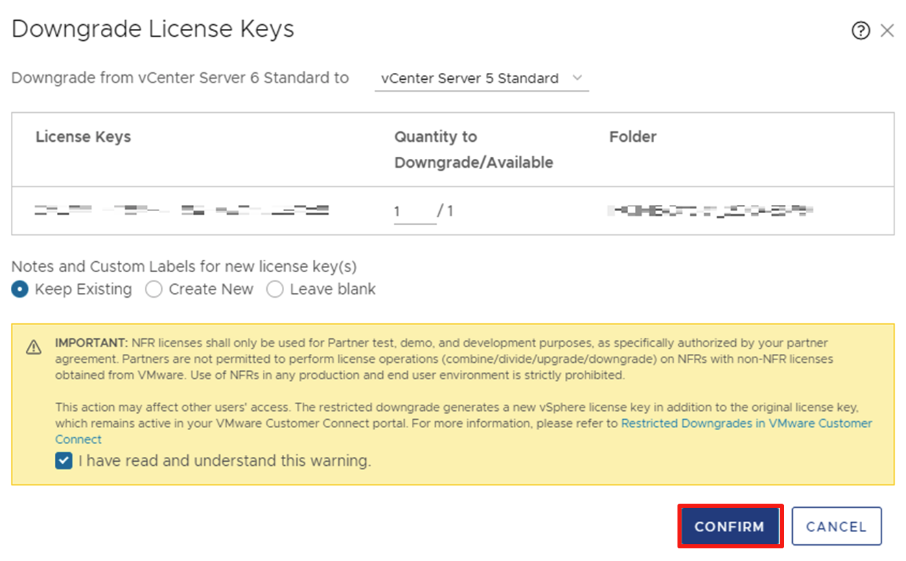Click the Quantity to Downgrade/Available header
Screen dimensions: 906x561
click(473, 149)
